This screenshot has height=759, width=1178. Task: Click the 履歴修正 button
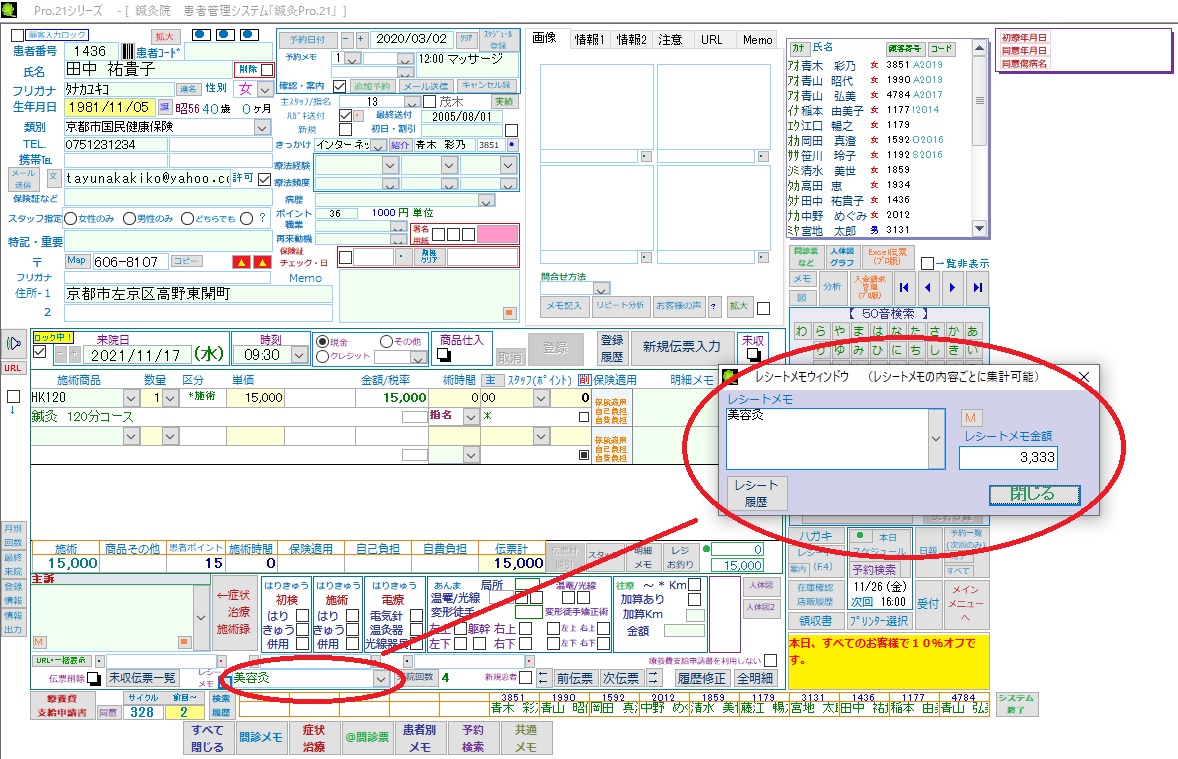tap(702, 678)
